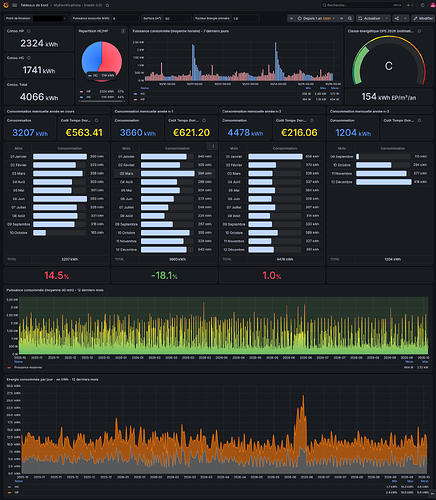Shift time range forward
The height and width of the screenshot is (500, 436).
pyautogui.click(x=341, y=18)
